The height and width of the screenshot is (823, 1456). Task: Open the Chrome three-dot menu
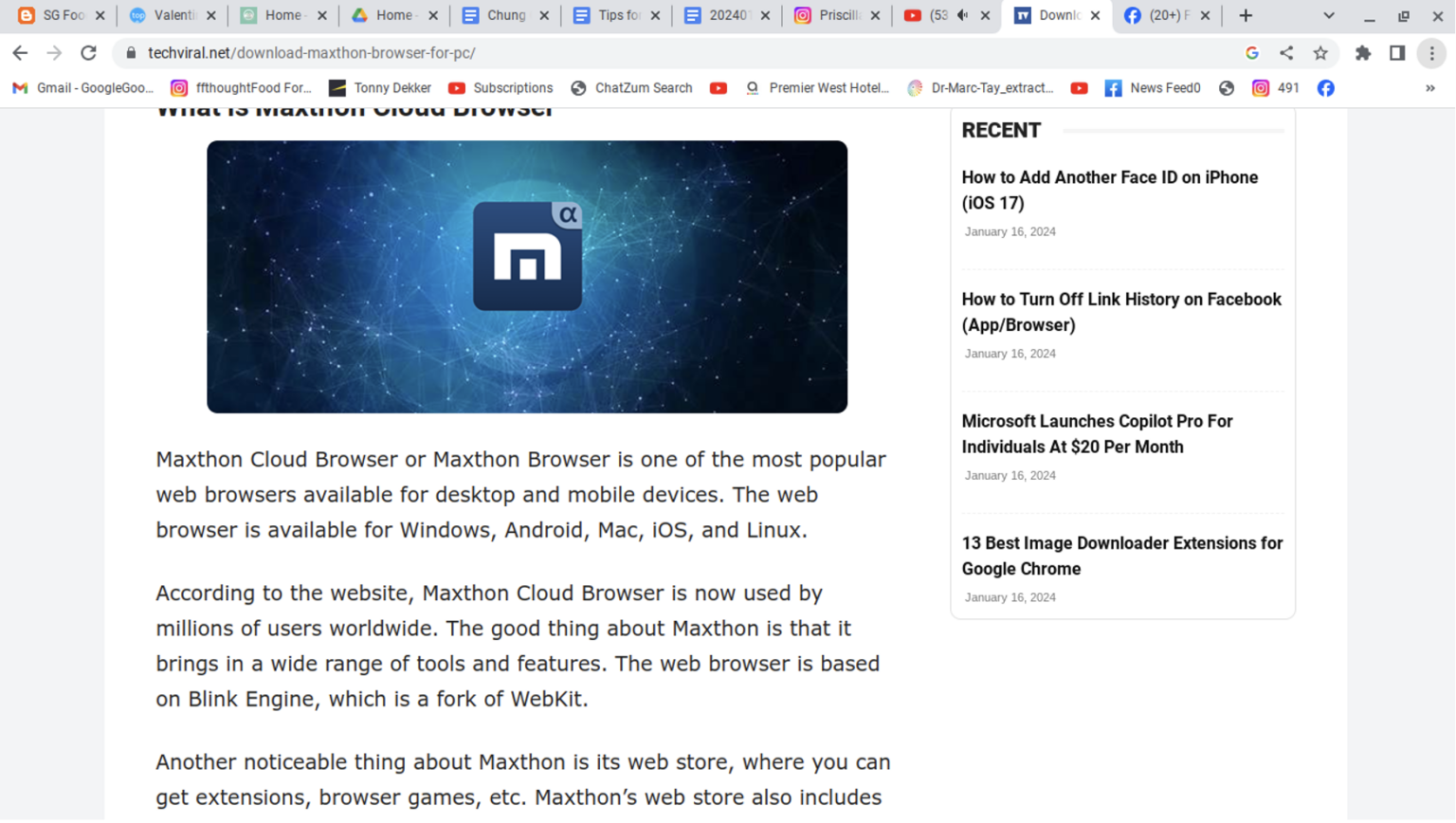(x=1431, y=53)
